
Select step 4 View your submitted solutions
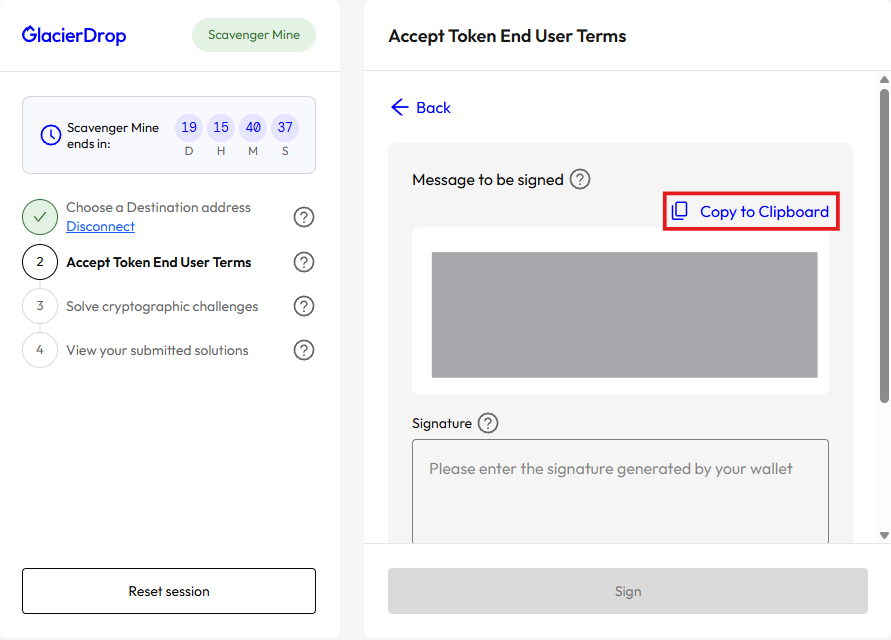157,350
